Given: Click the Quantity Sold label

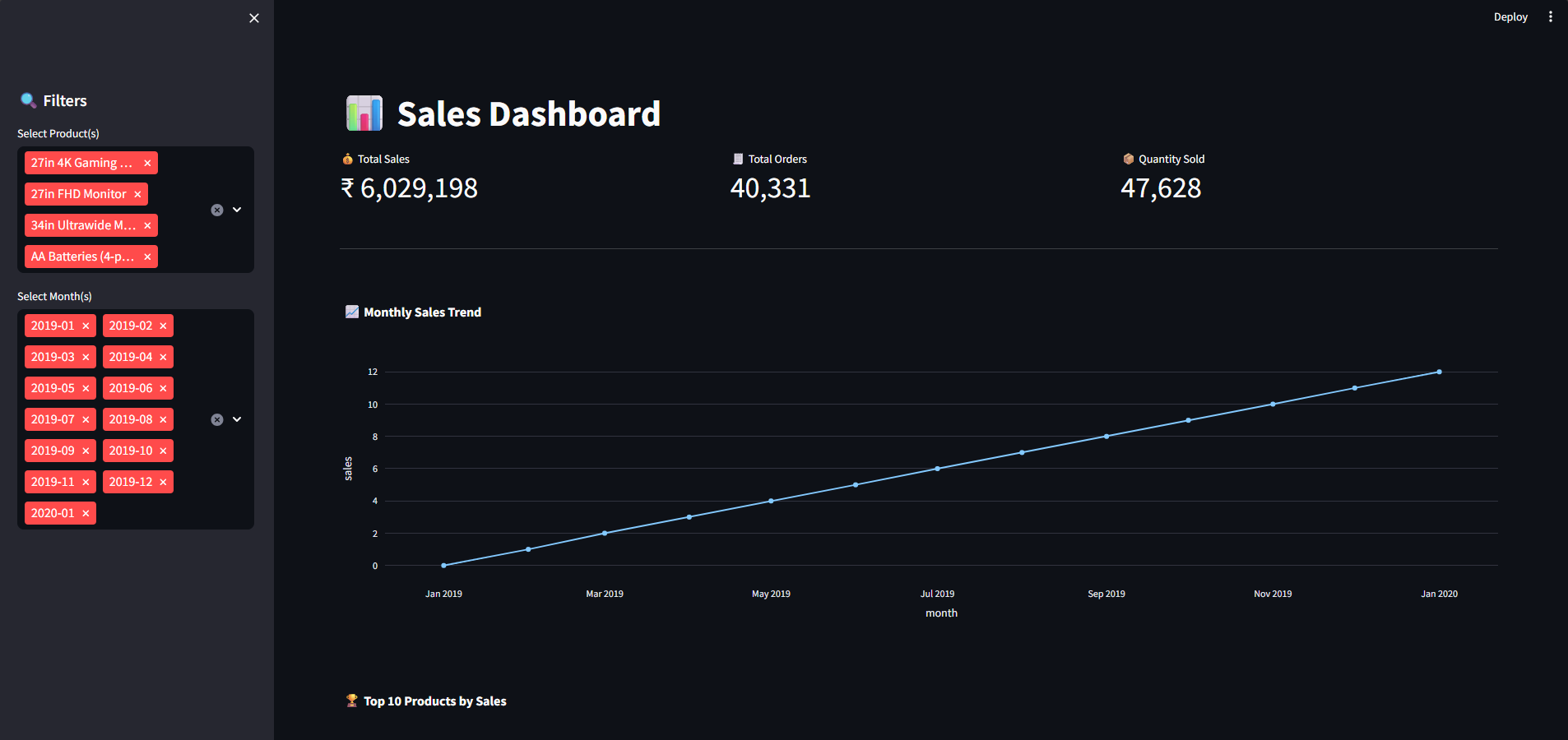Looking at the screenshot, I should [x=1171, y=159].
